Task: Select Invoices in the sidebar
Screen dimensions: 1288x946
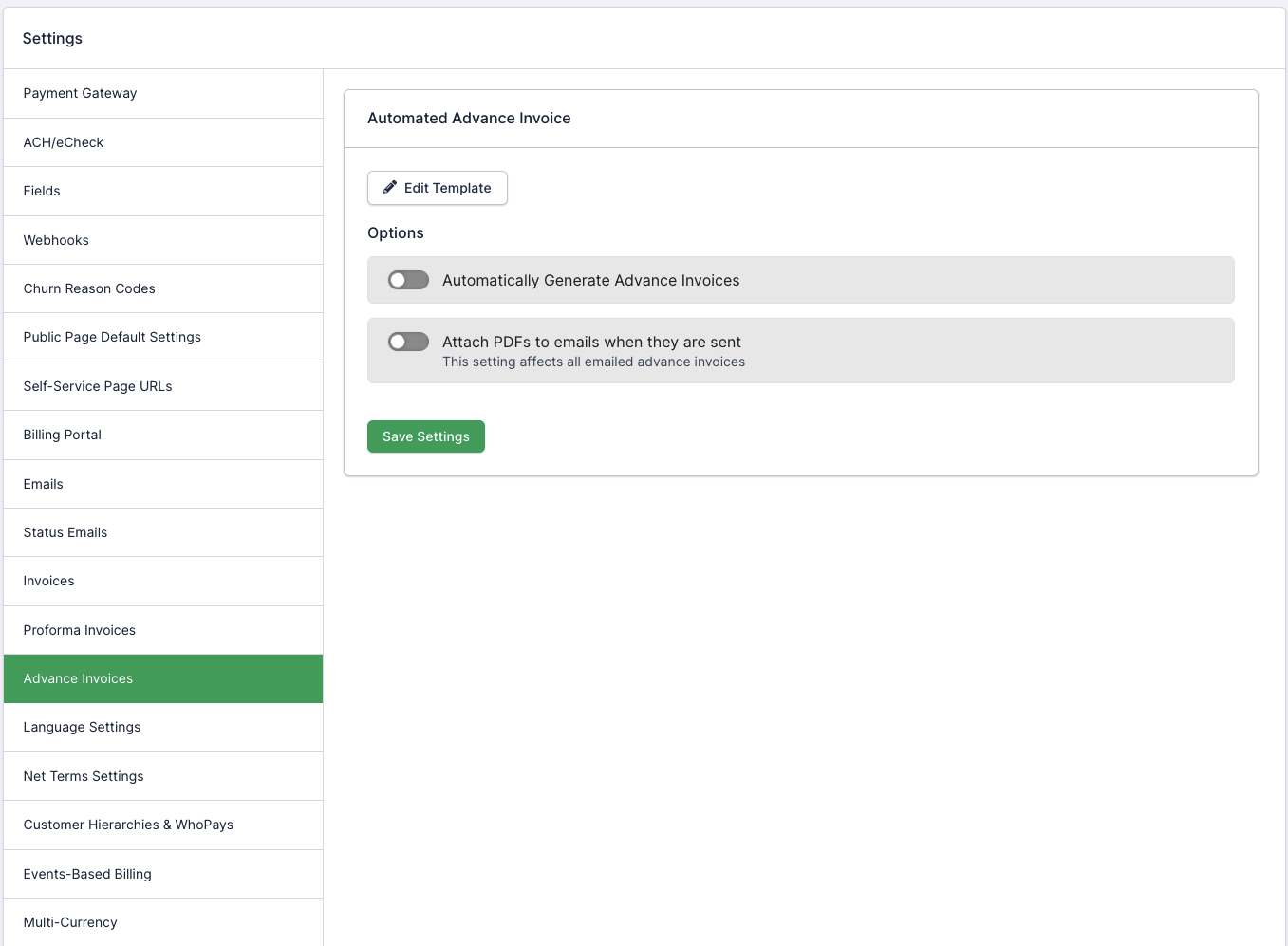Action: pos(49,581)
